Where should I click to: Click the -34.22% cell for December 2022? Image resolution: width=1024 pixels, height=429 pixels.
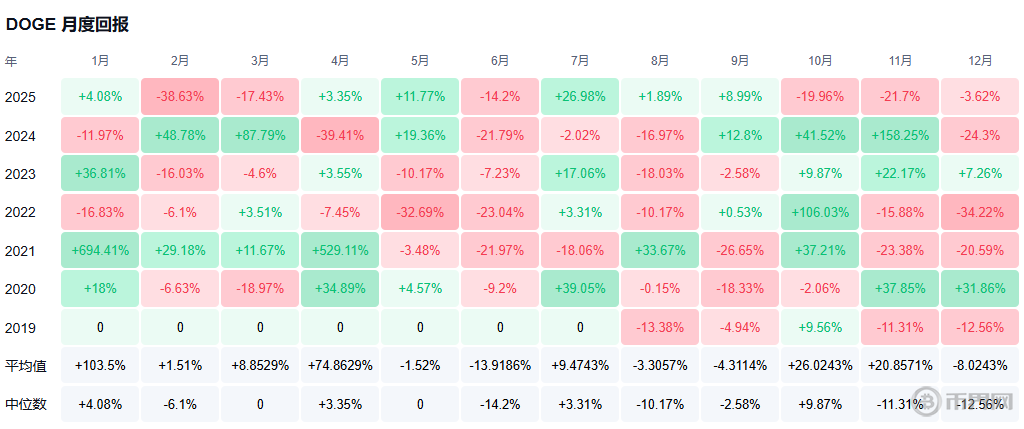coord(980,212)
